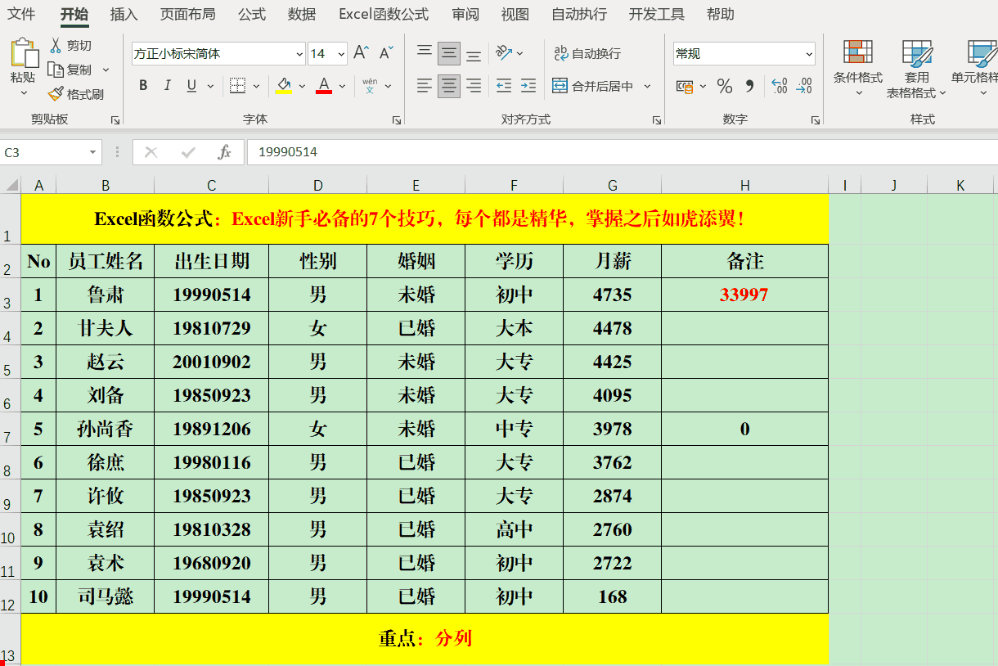Click the Insert Function fx icon

pyautogui.click(x=225, y=152)
